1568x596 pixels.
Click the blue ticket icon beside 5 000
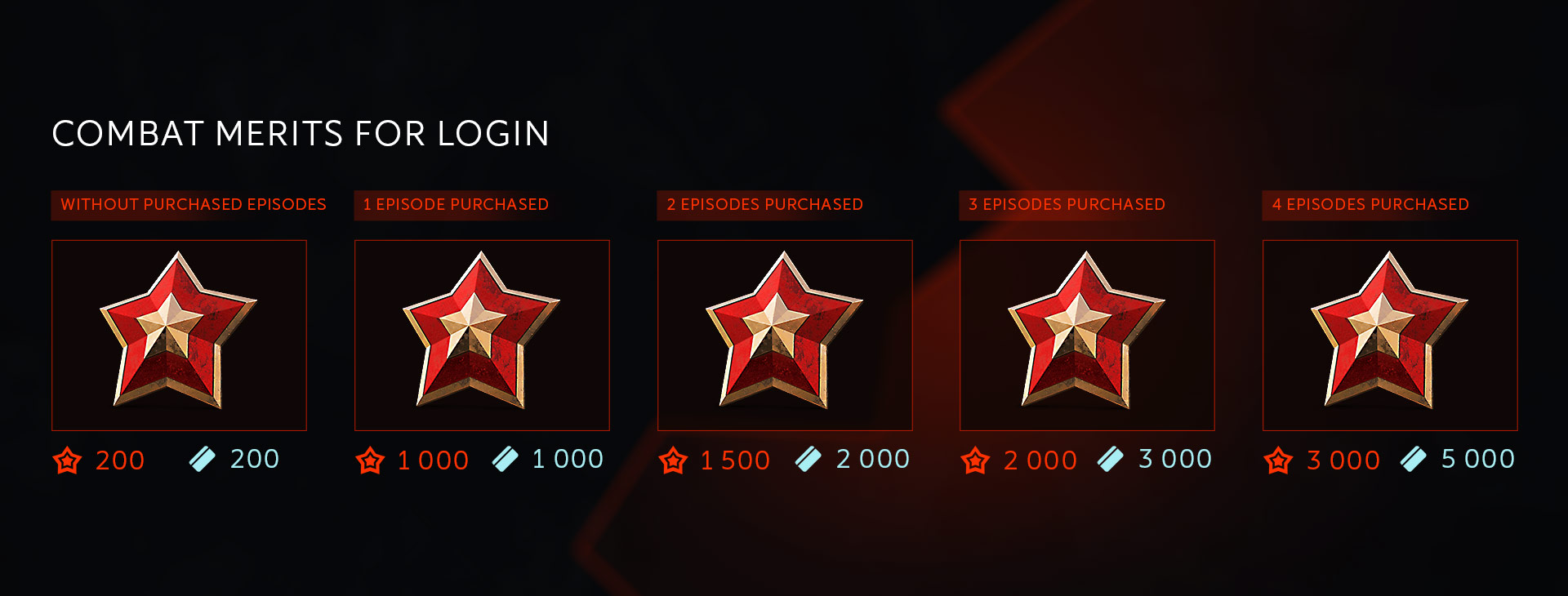point(1413,459)
